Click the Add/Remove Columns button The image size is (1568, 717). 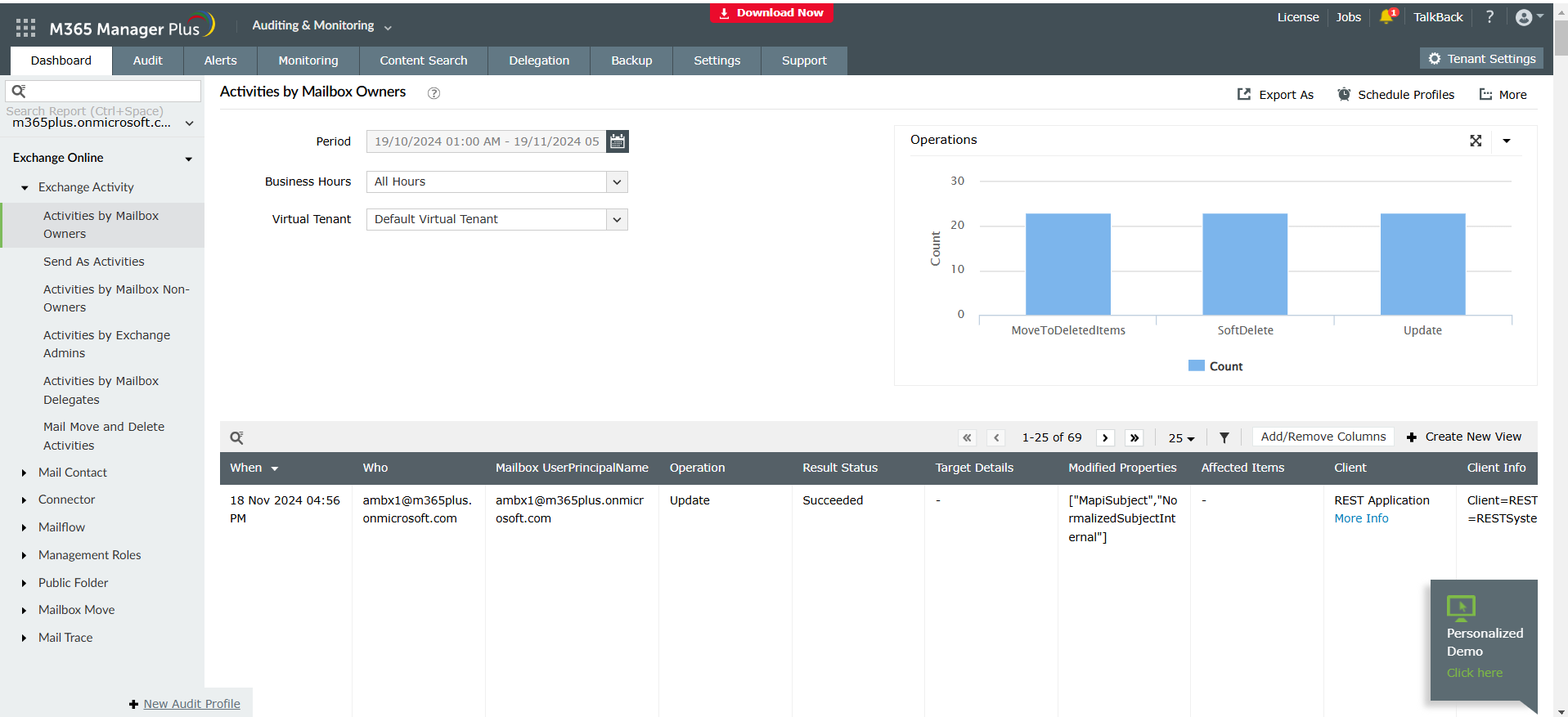[x=1323, y=437]
